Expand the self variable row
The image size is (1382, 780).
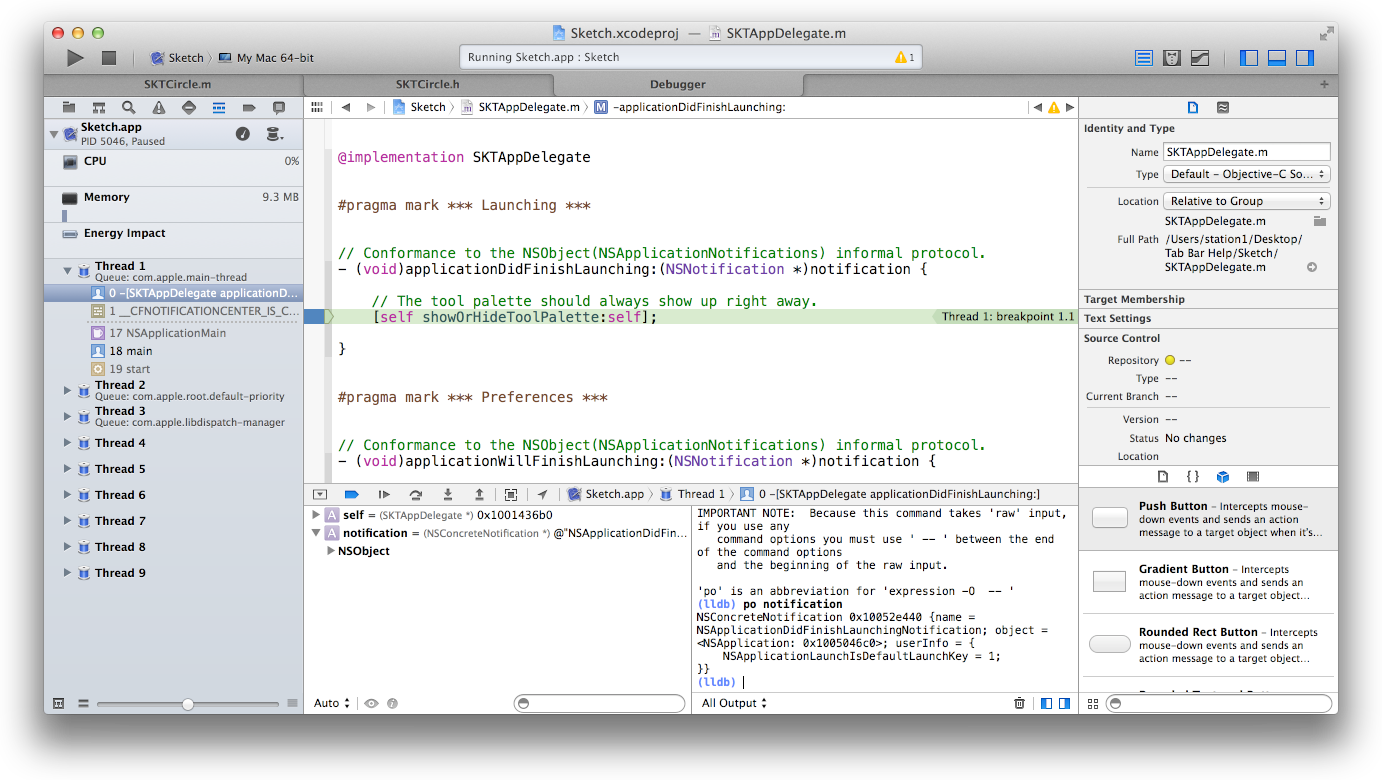click(x=316, y=515)
